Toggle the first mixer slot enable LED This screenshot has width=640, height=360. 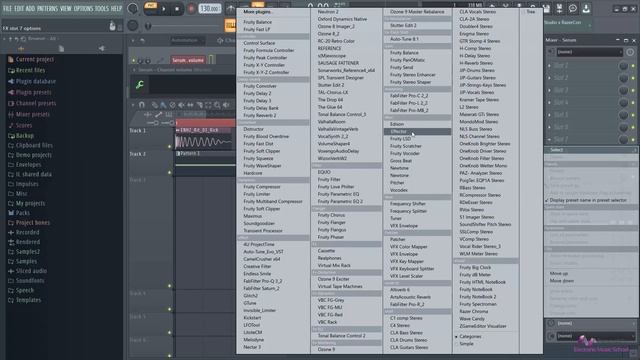(x=633, y=66)
